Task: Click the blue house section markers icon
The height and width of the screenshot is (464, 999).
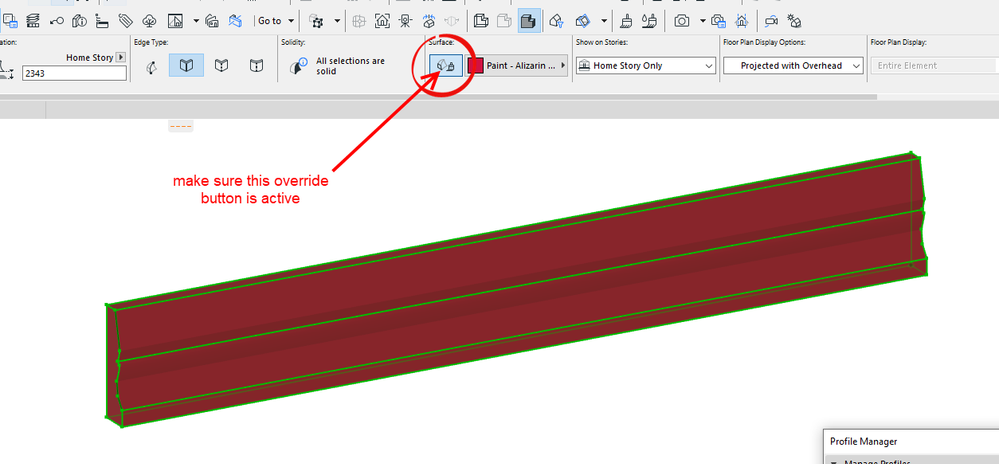Action: tap(741, 21)
